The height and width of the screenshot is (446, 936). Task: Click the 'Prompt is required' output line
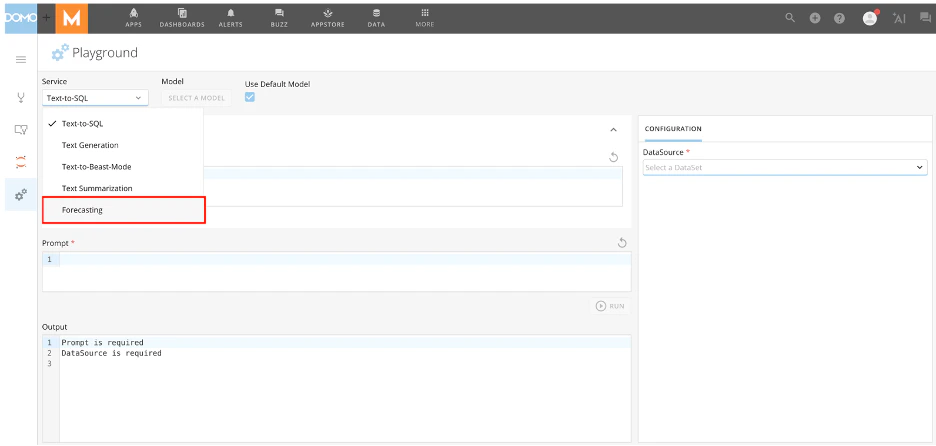click(x=103, y=343)
